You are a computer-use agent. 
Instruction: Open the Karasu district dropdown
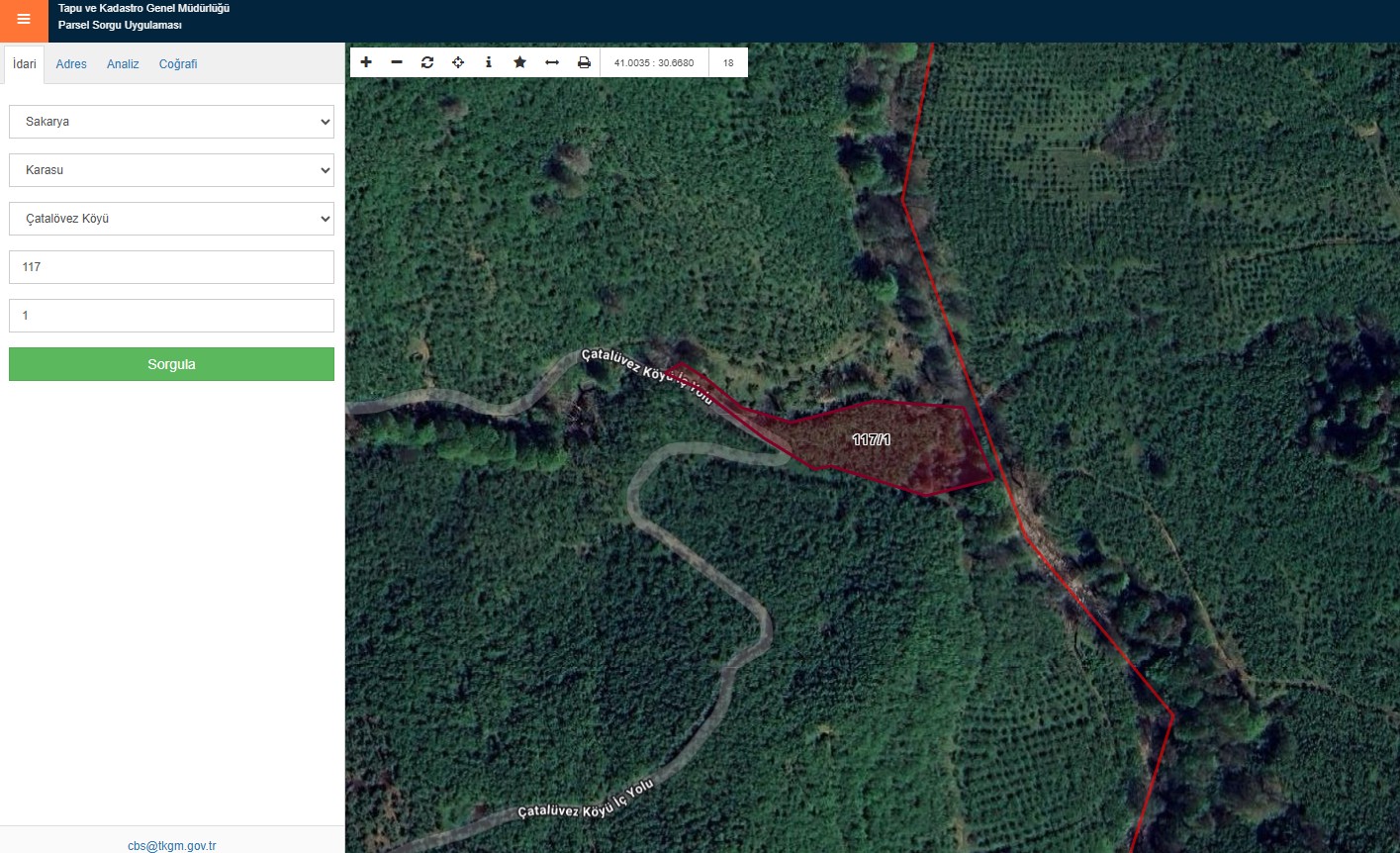pyautogui.click(x=171, y=170)
